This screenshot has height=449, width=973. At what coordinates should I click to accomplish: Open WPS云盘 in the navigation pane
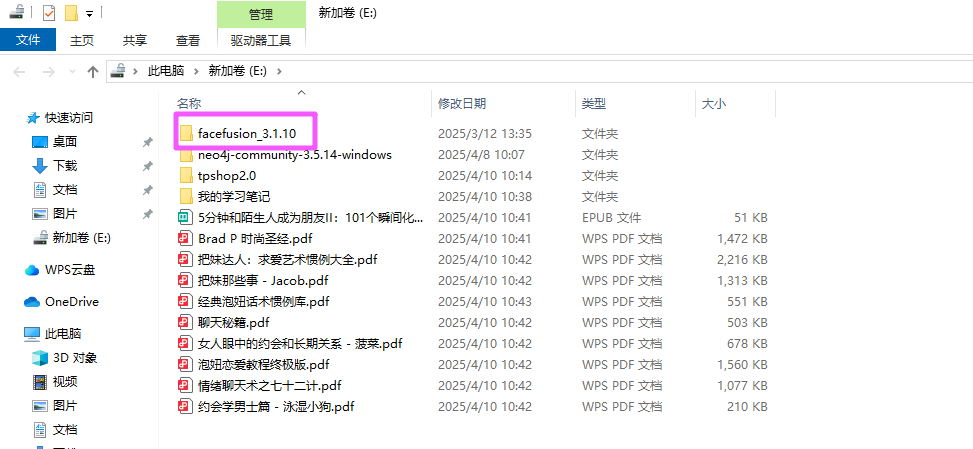pos(70,270)
